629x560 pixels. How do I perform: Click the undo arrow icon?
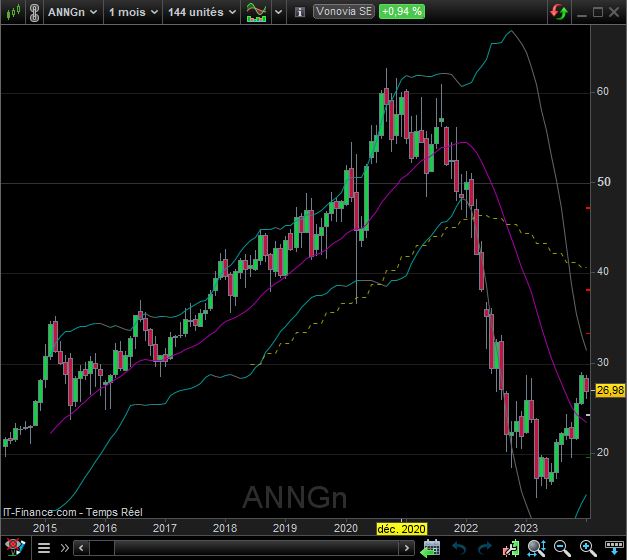pos(459,548)
